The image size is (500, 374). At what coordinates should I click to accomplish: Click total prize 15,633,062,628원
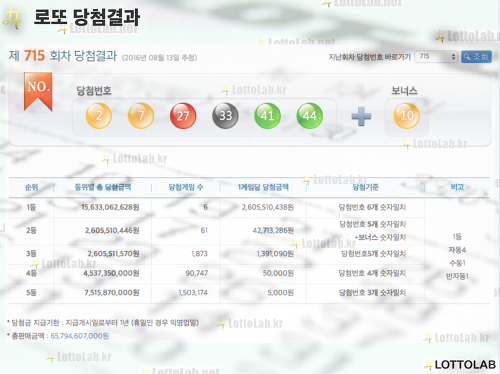point(110,207)
